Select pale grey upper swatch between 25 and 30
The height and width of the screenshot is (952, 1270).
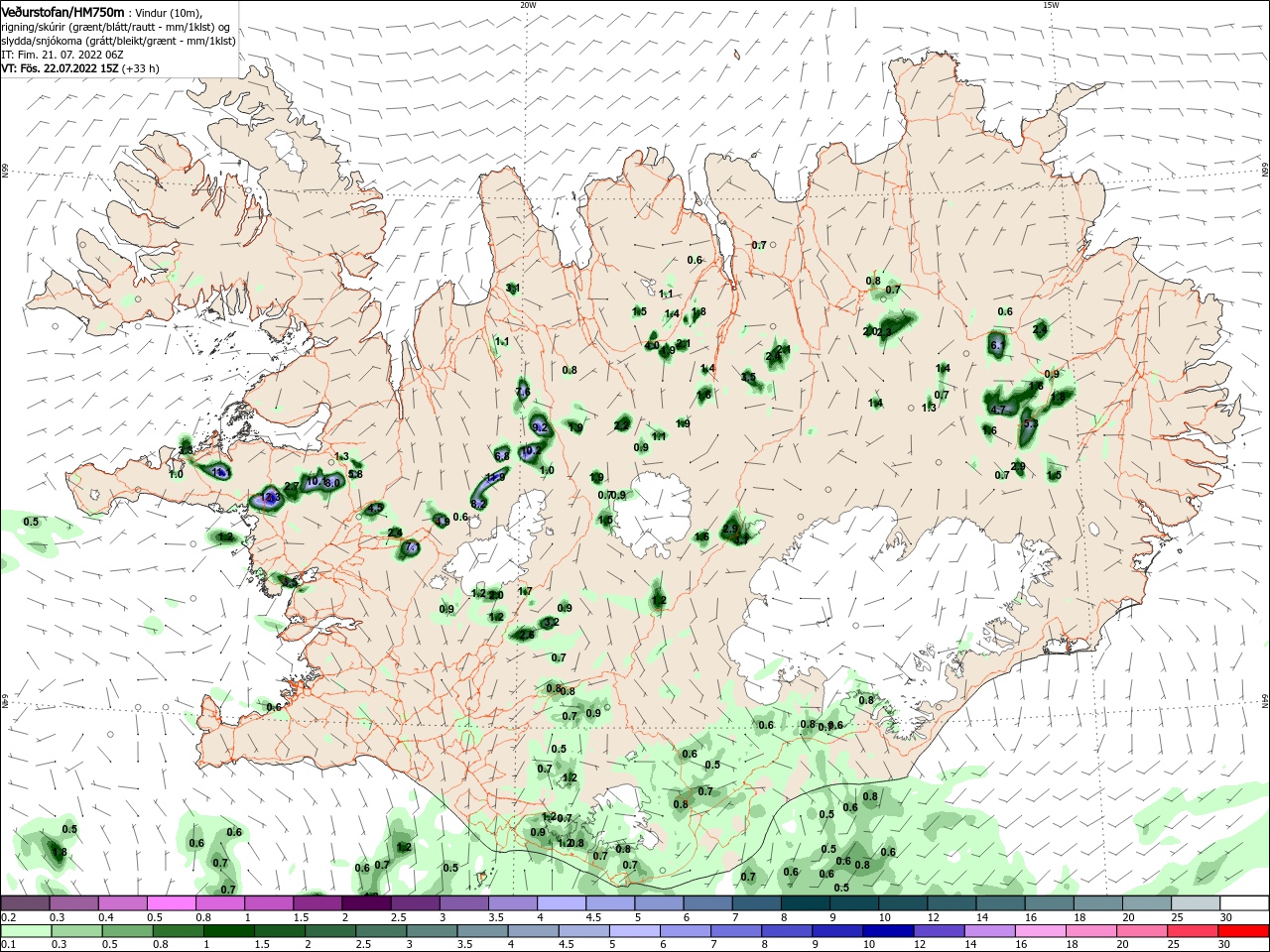coord(1197,903)
